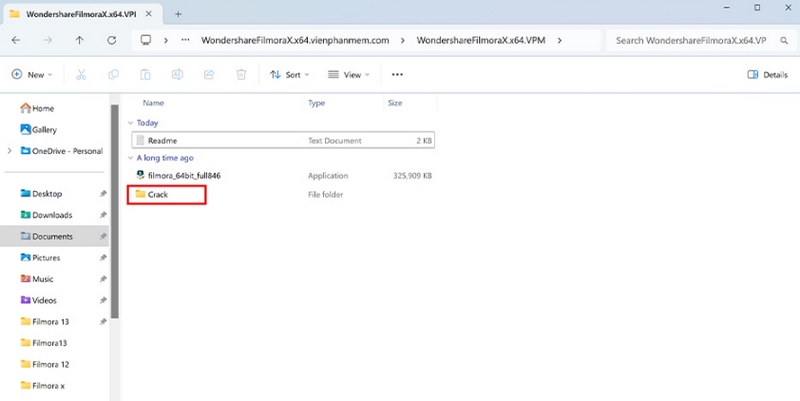
Task: Click the navigation pane scrollbar
Action: point(115,212)
